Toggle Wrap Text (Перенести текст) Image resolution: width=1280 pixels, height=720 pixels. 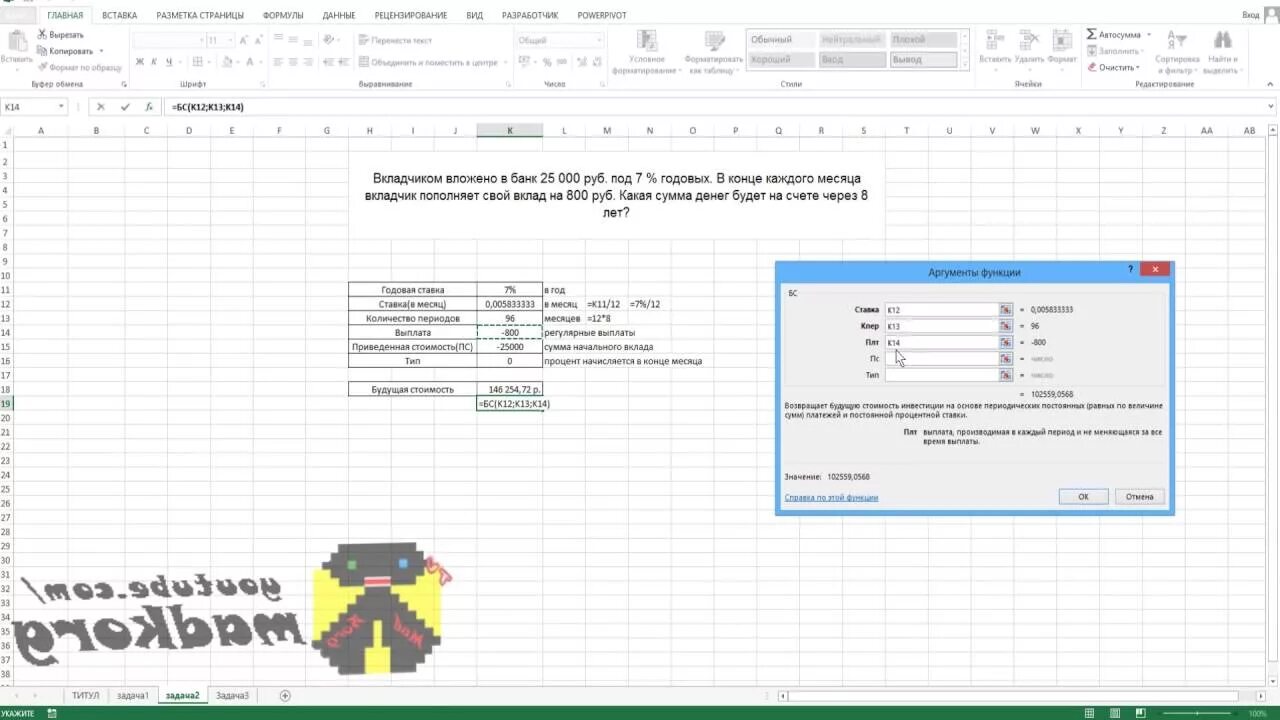tap(395, 40)
